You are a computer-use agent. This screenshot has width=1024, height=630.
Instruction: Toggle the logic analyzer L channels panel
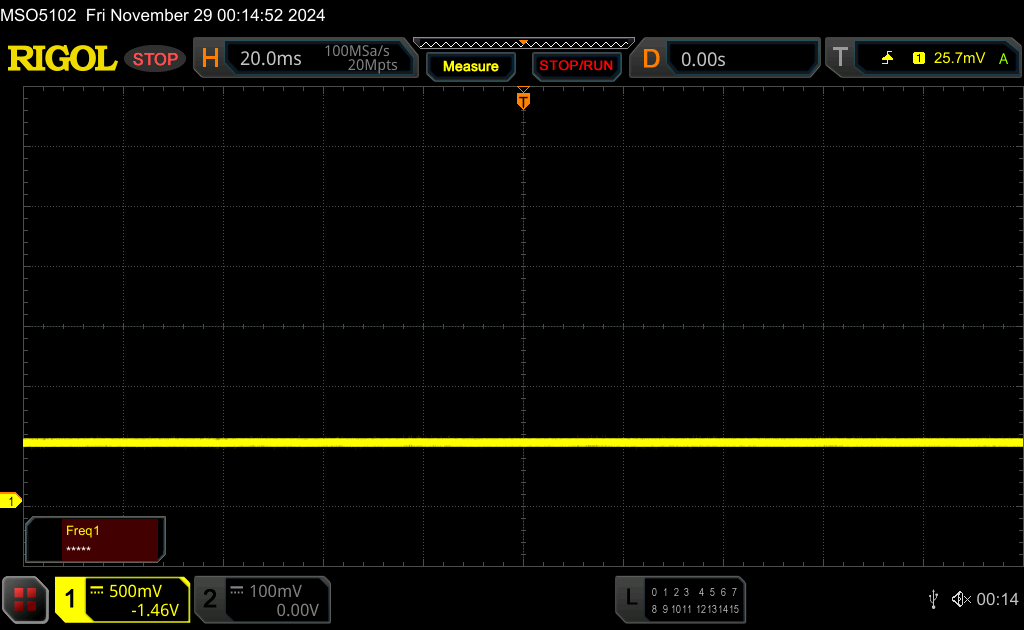[x=630, y=598]
